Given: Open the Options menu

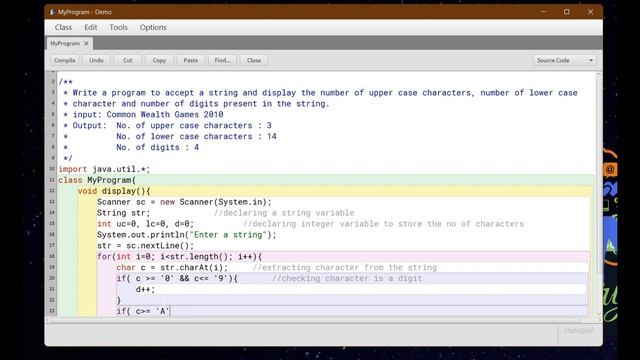Looking at the screenshot, I should pos(153,27).
